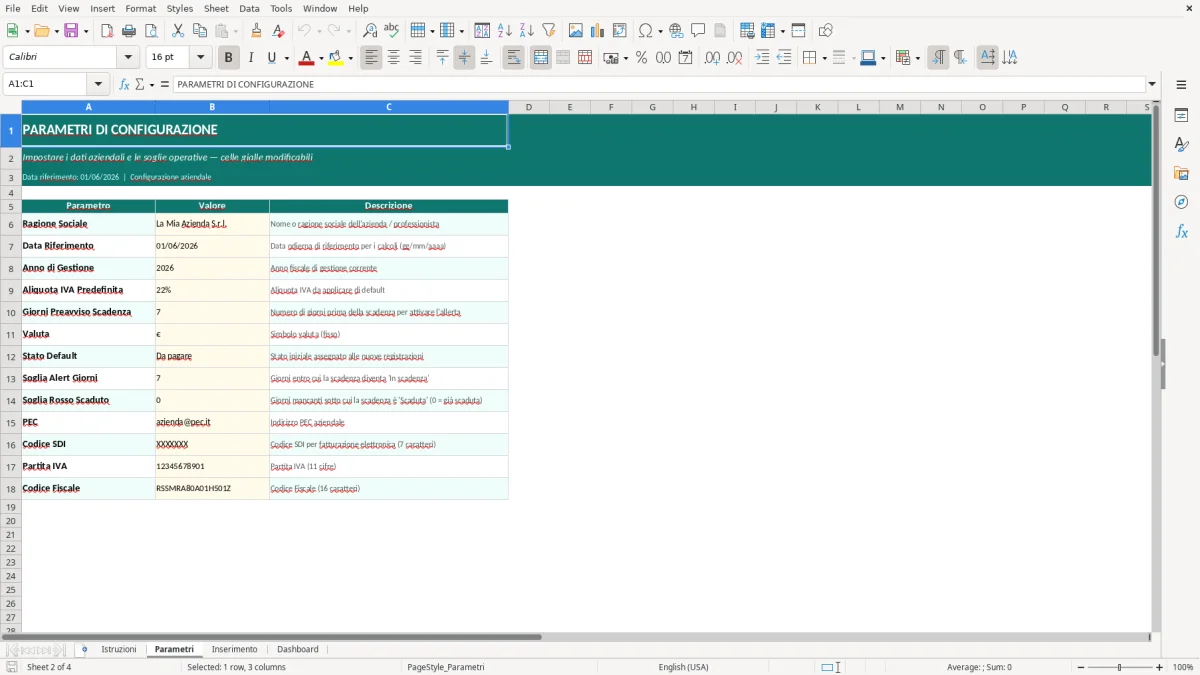Screen dimensions: 1200x675
Task: Apply AutoFilter with the funnel icon
Action: [x=548, y=31]
